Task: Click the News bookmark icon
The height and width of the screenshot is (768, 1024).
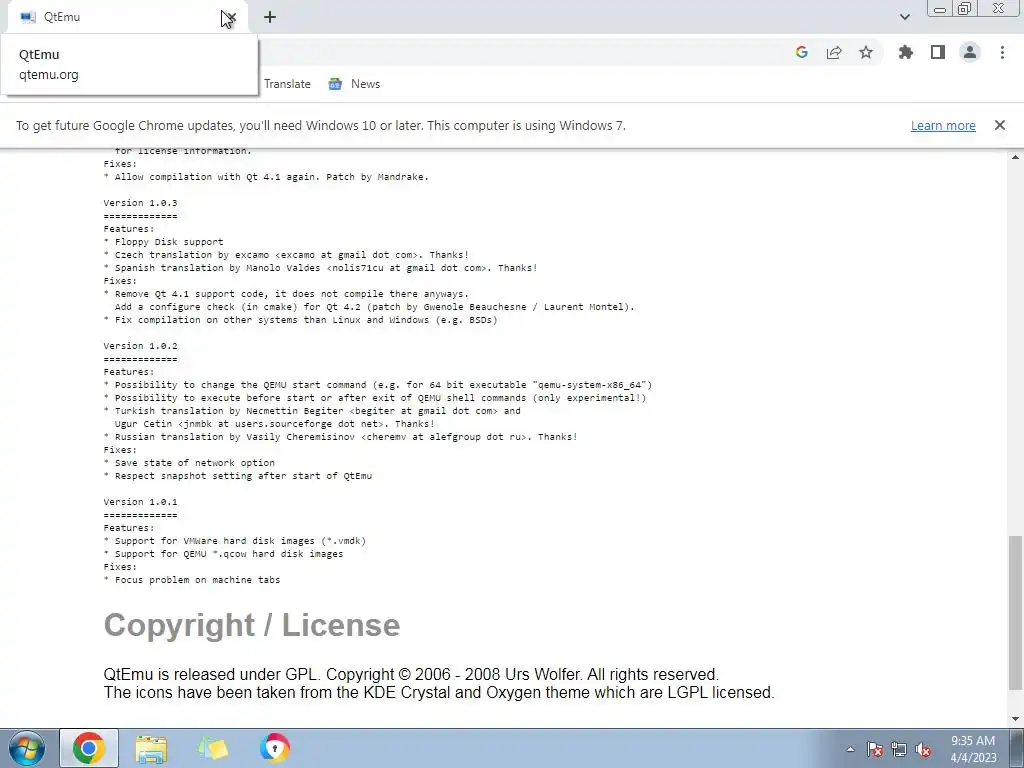Action: pyautogui.click(x=335, y=84)
